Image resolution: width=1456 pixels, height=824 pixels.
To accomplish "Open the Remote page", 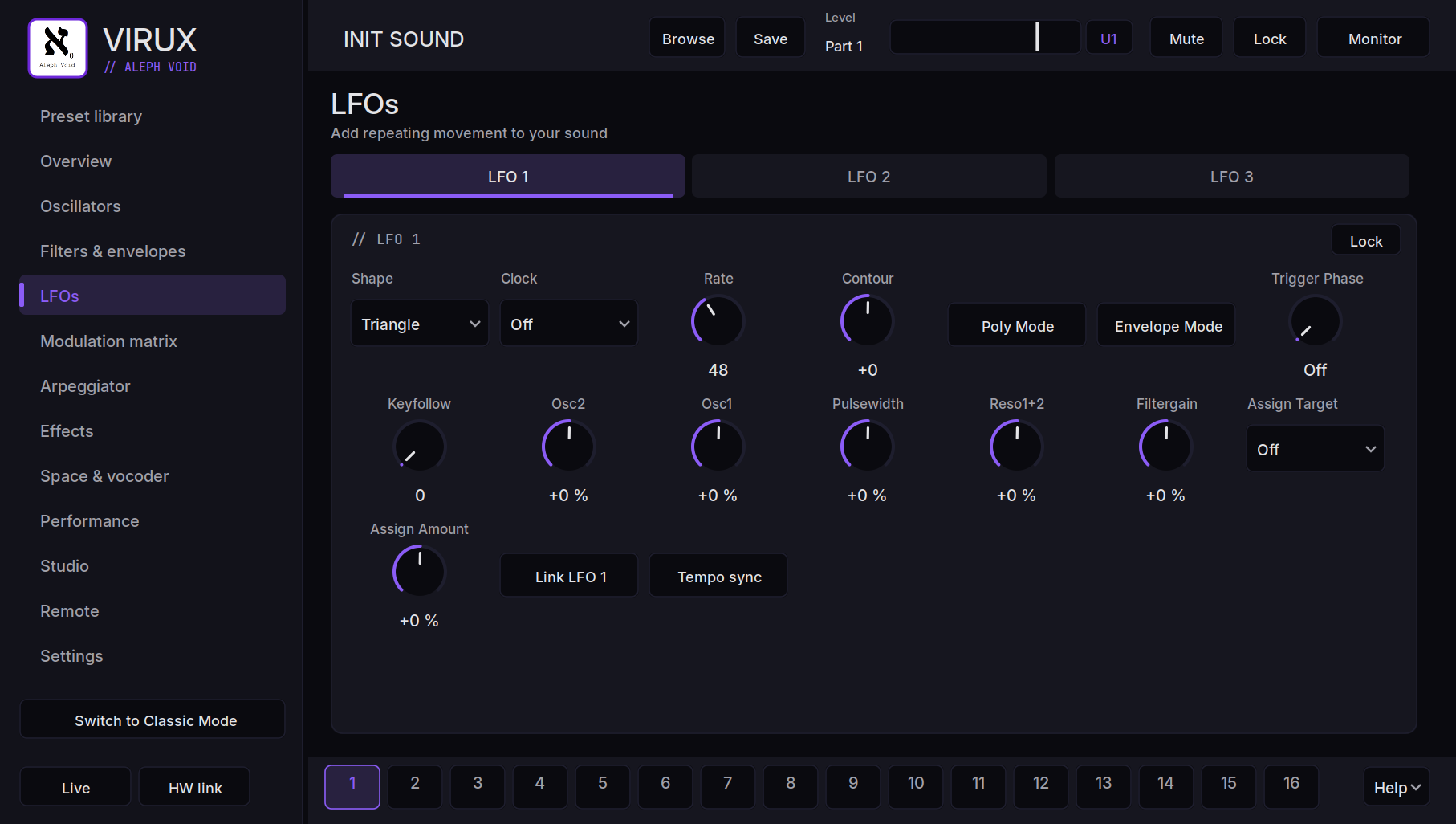I will pyautogui.click(x=153, y=610).
